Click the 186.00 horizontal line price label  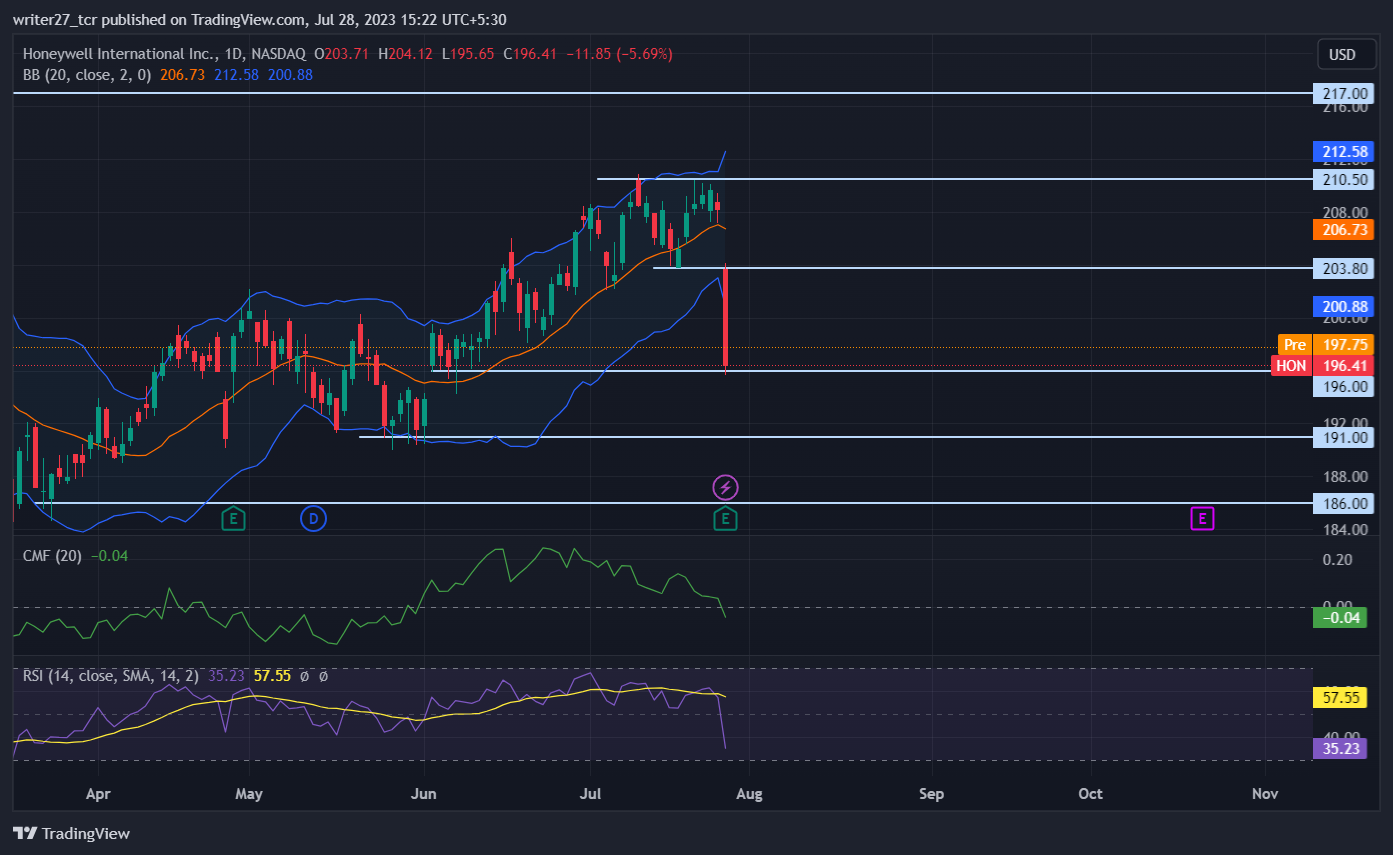pyautogui.click(x=1344, y=503)
